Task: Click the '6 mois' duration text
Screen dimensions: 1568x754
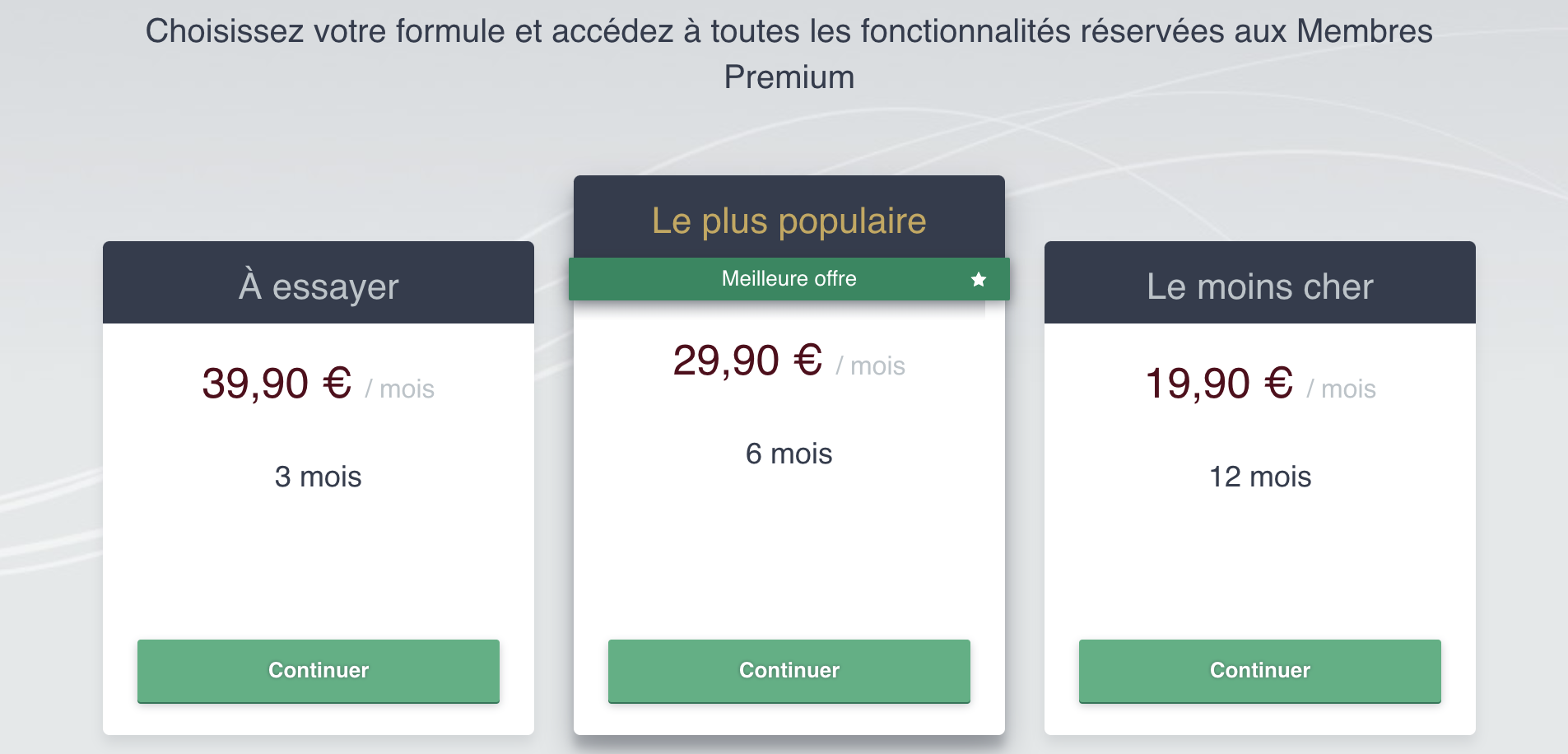Action: 789,454
